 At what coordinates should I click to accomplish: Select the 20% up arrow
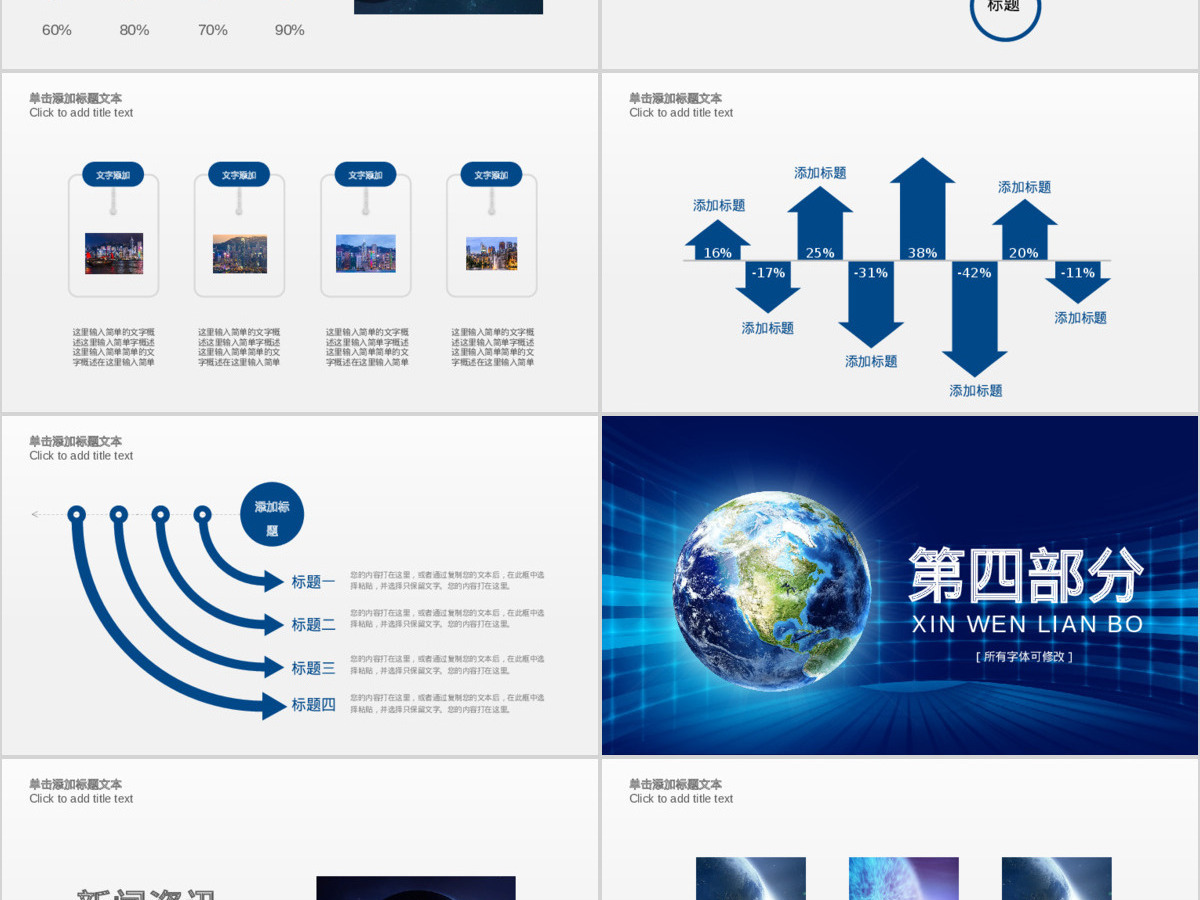point(1024,230)
